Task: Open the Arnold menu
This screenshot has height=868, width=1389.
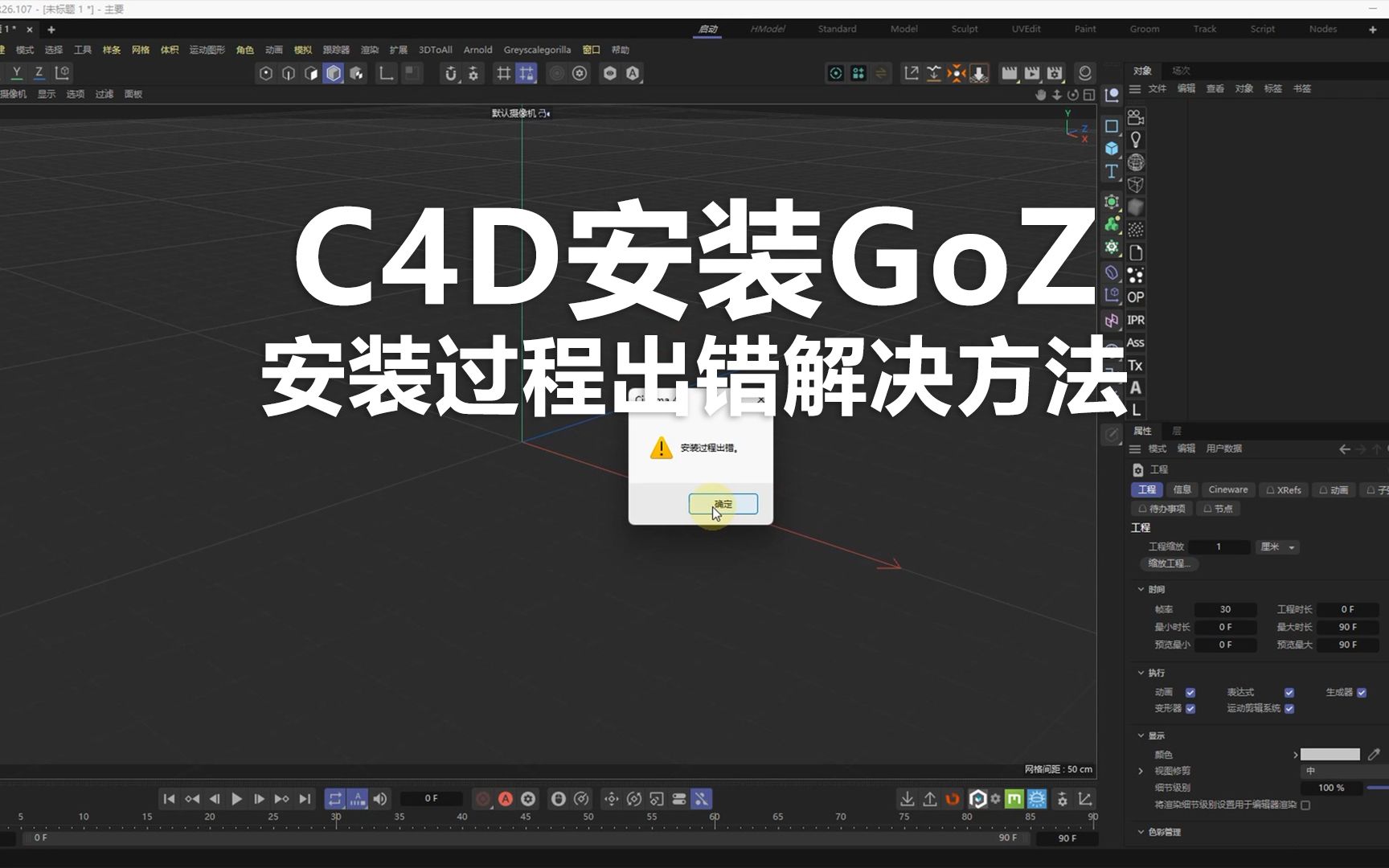Action: [477, 50]
